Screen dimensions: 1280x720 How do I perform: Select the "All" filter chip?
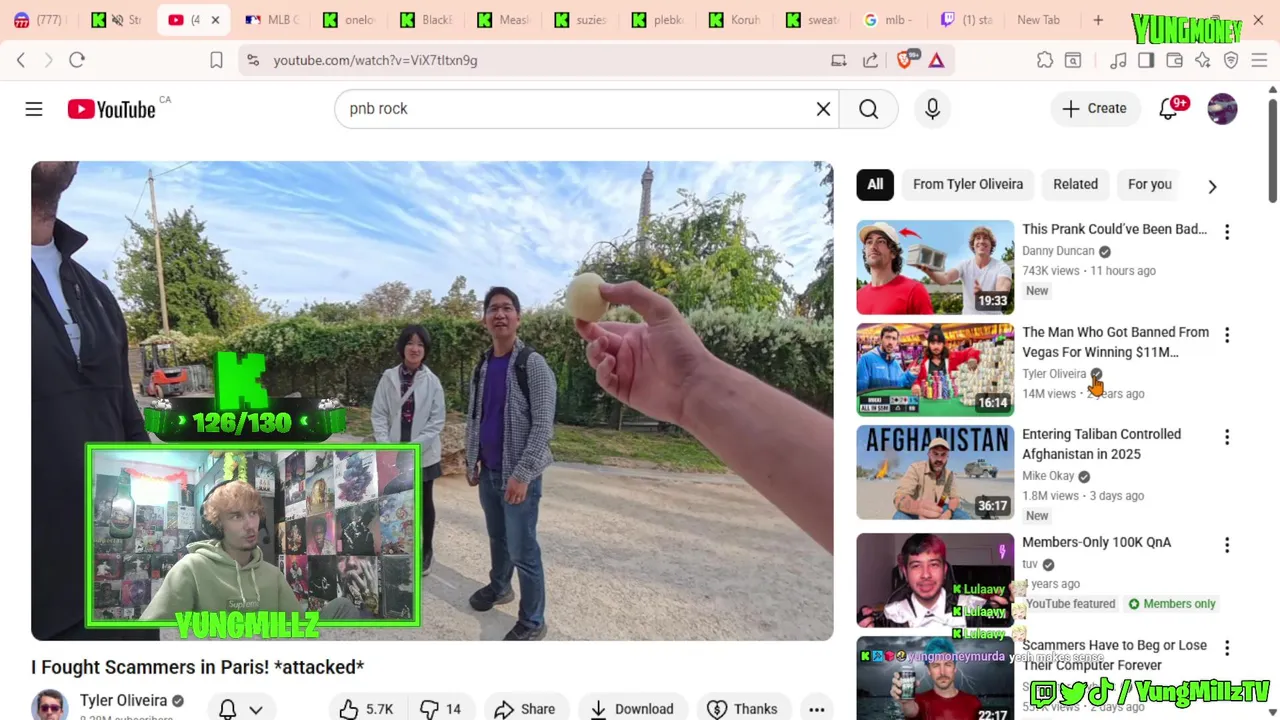pos(875,184)
